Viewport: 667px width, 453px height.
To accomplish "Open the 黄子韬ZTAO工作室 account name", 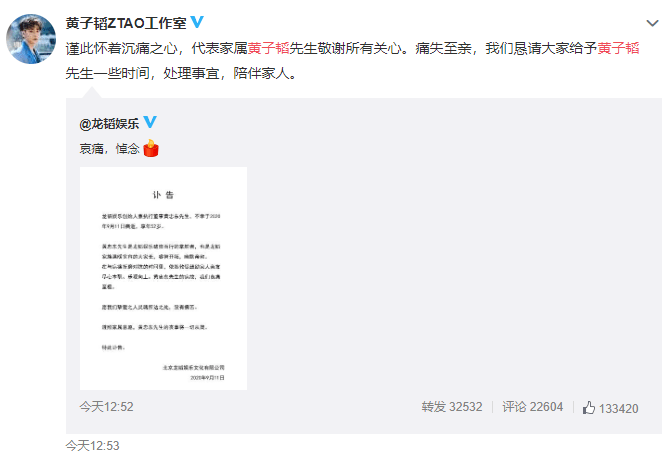I will (x=126, y=23).
